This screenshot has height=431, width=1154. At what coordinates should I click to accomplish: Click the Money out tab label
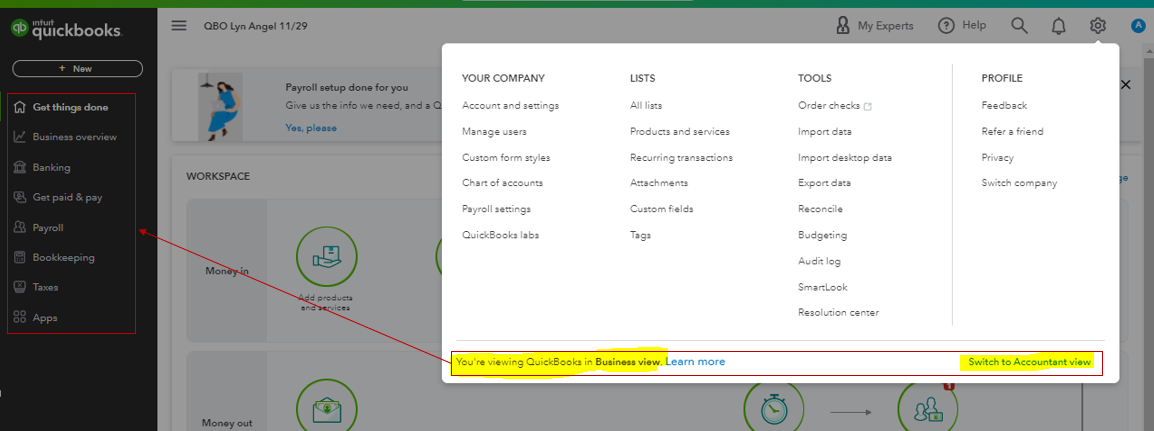227,423
